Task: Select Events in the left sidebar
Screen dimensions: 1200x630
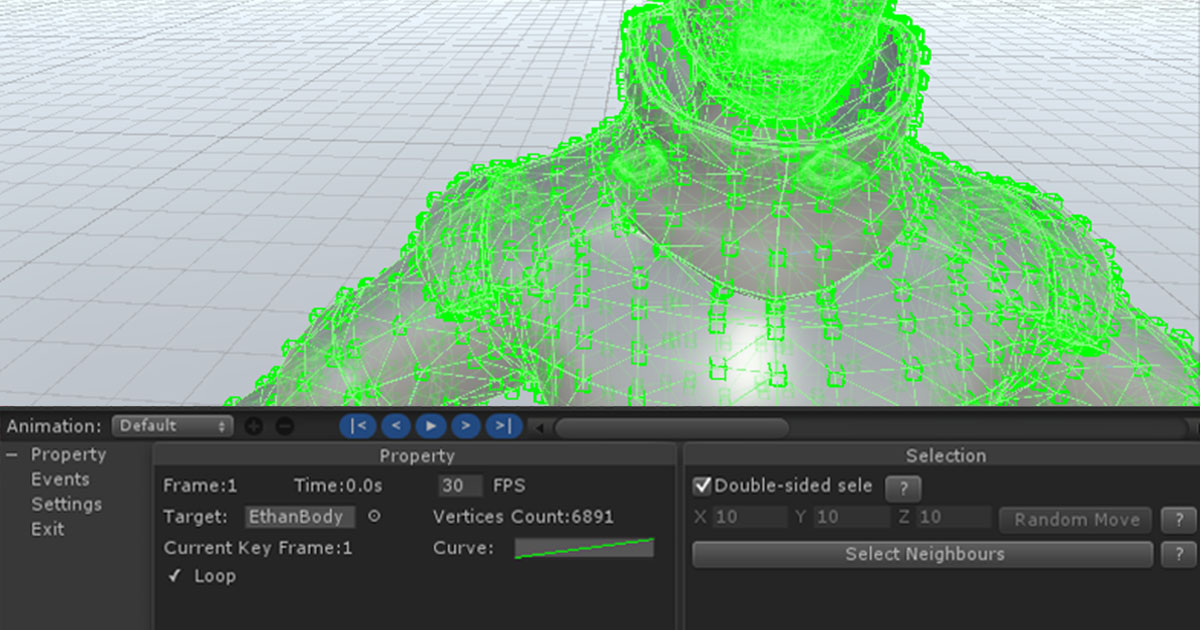Action: pyautogui.click(x=62, y=479)
